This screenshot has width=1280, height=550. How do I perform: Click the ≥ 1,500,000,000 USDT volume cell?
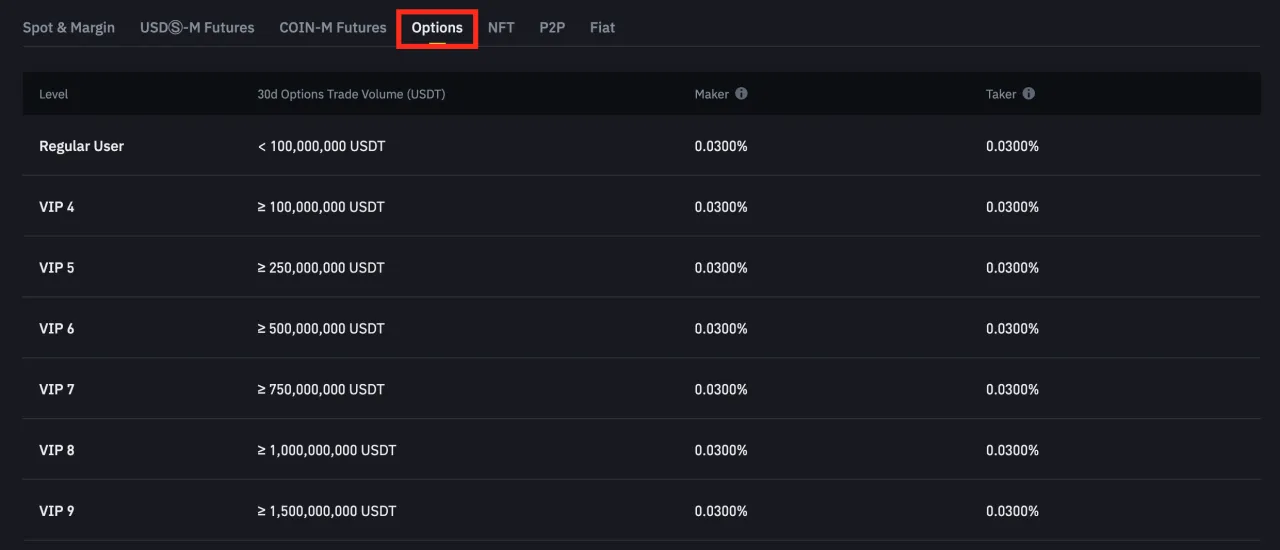pos(327,511)
